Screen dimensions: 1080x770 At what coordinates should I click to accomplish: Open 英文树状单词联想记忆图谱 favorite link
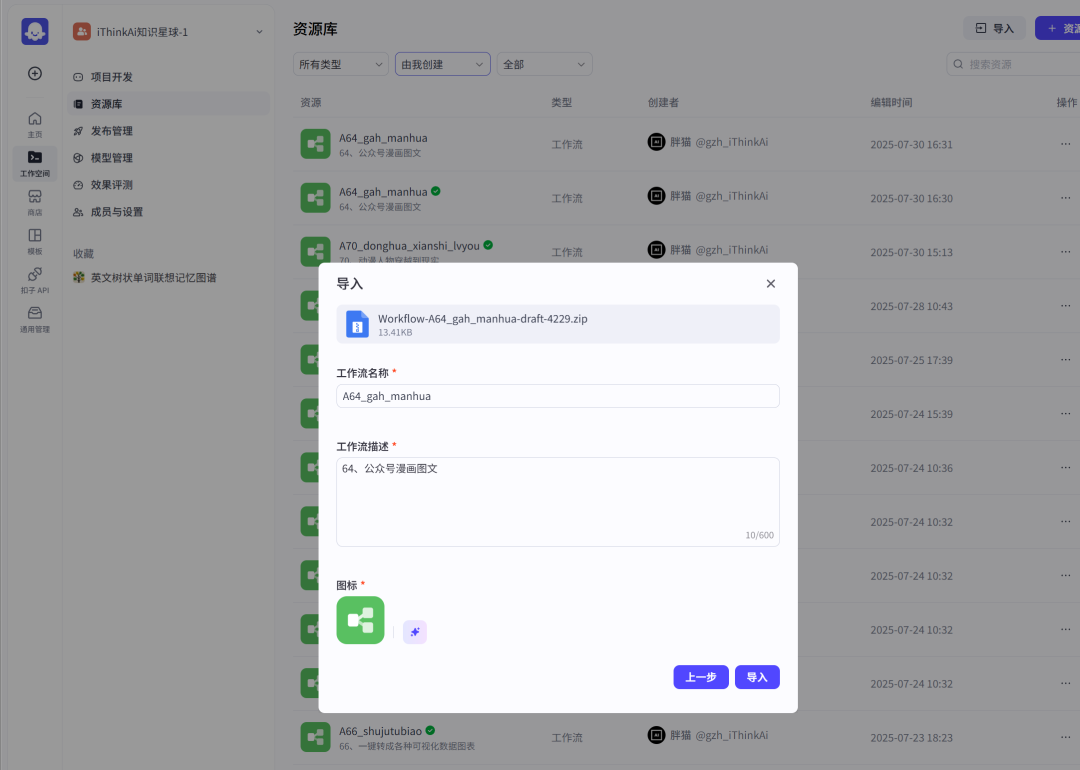[x=154, y=278]
